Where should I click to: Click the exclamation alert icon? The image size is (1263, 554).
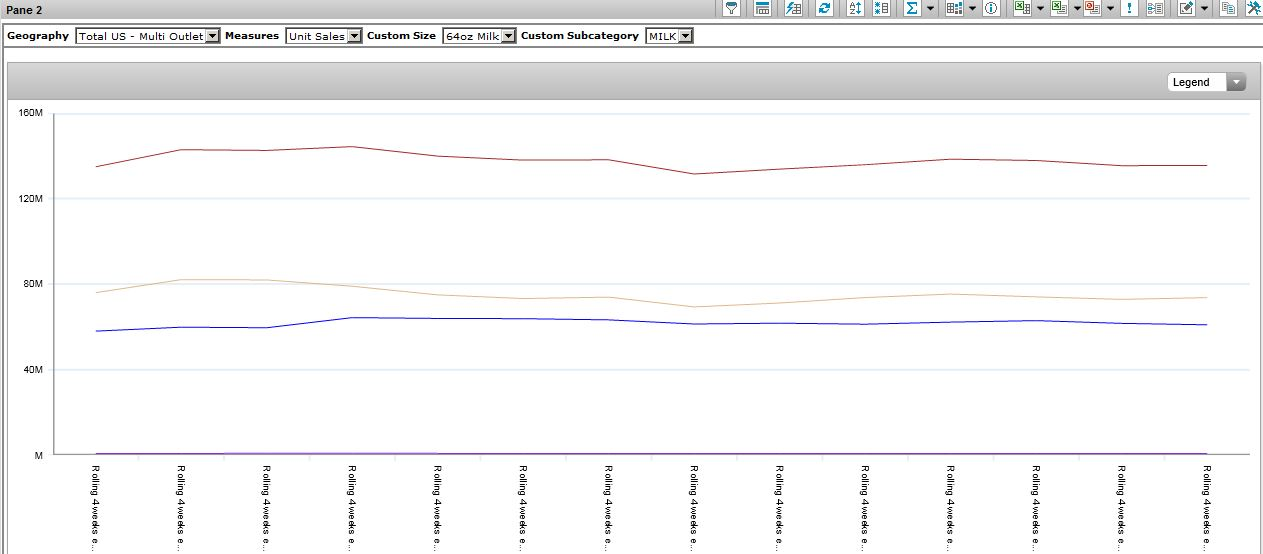1129,8
